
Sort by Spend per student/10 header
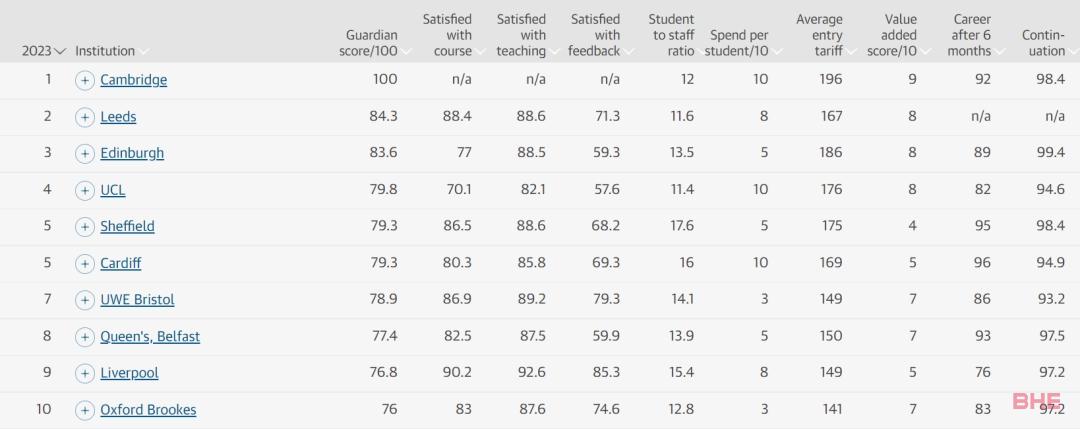742,43
